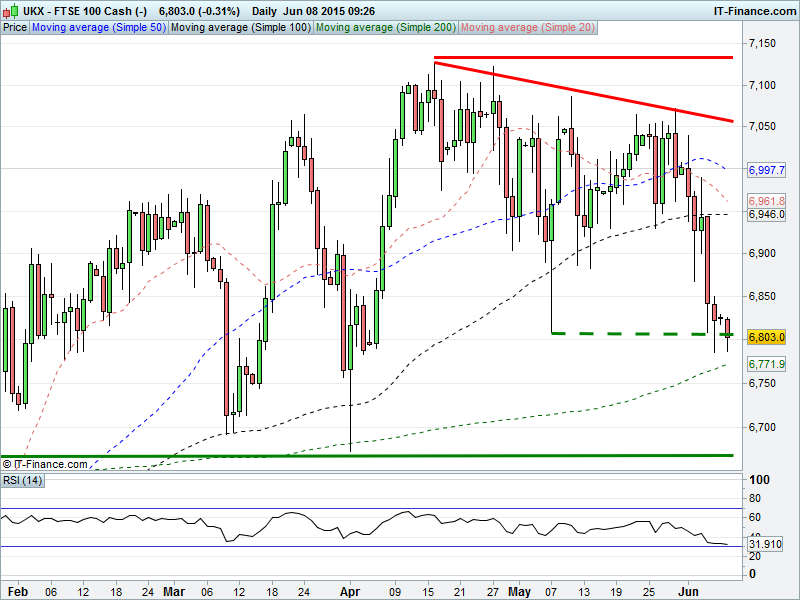
Task: Select the horizontal red resistance line
Action: (x=584, y=57)
